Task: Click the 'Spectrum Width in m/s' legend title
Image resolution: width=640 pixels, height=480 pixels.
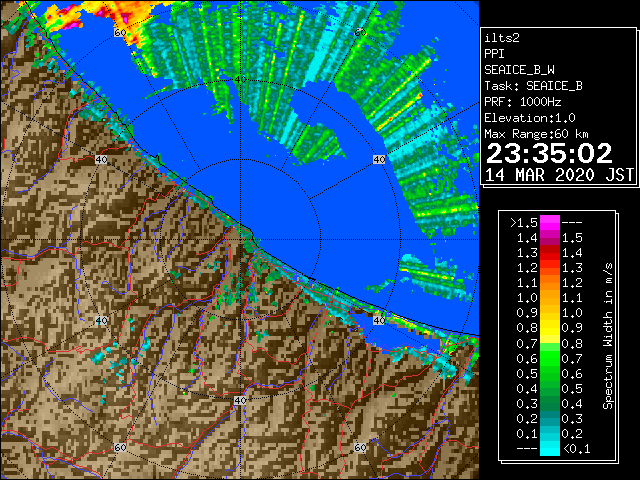Action: tap(608, 336)
